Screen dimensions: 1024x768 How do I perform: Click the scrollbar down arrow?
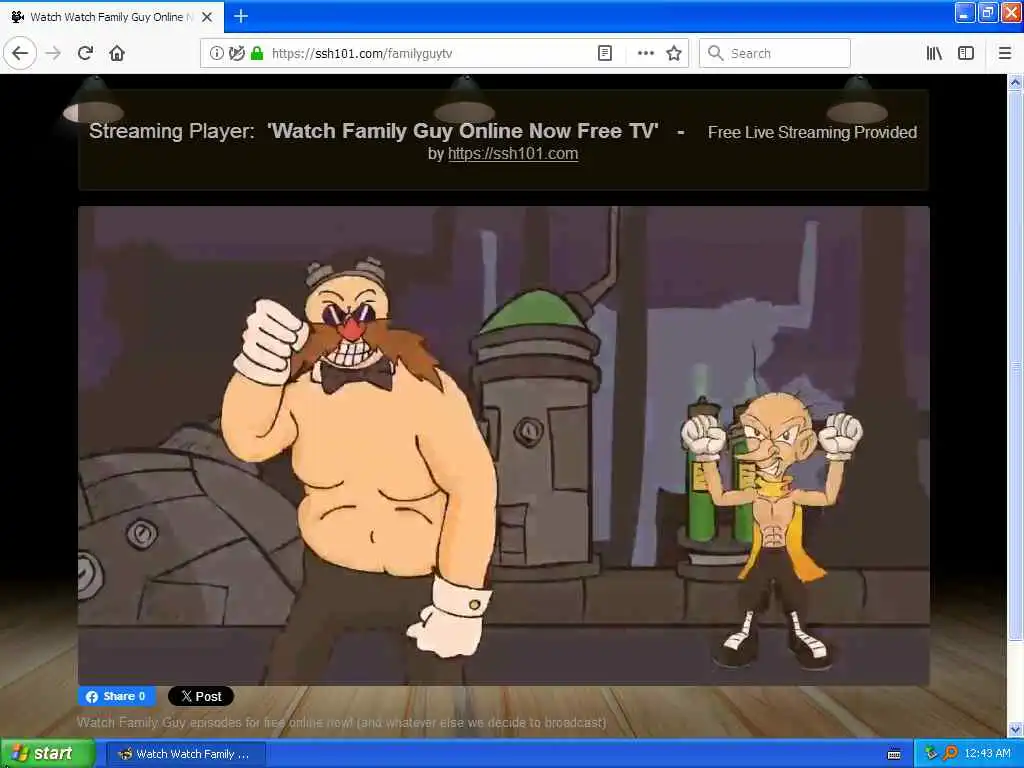pos(1015,729)
